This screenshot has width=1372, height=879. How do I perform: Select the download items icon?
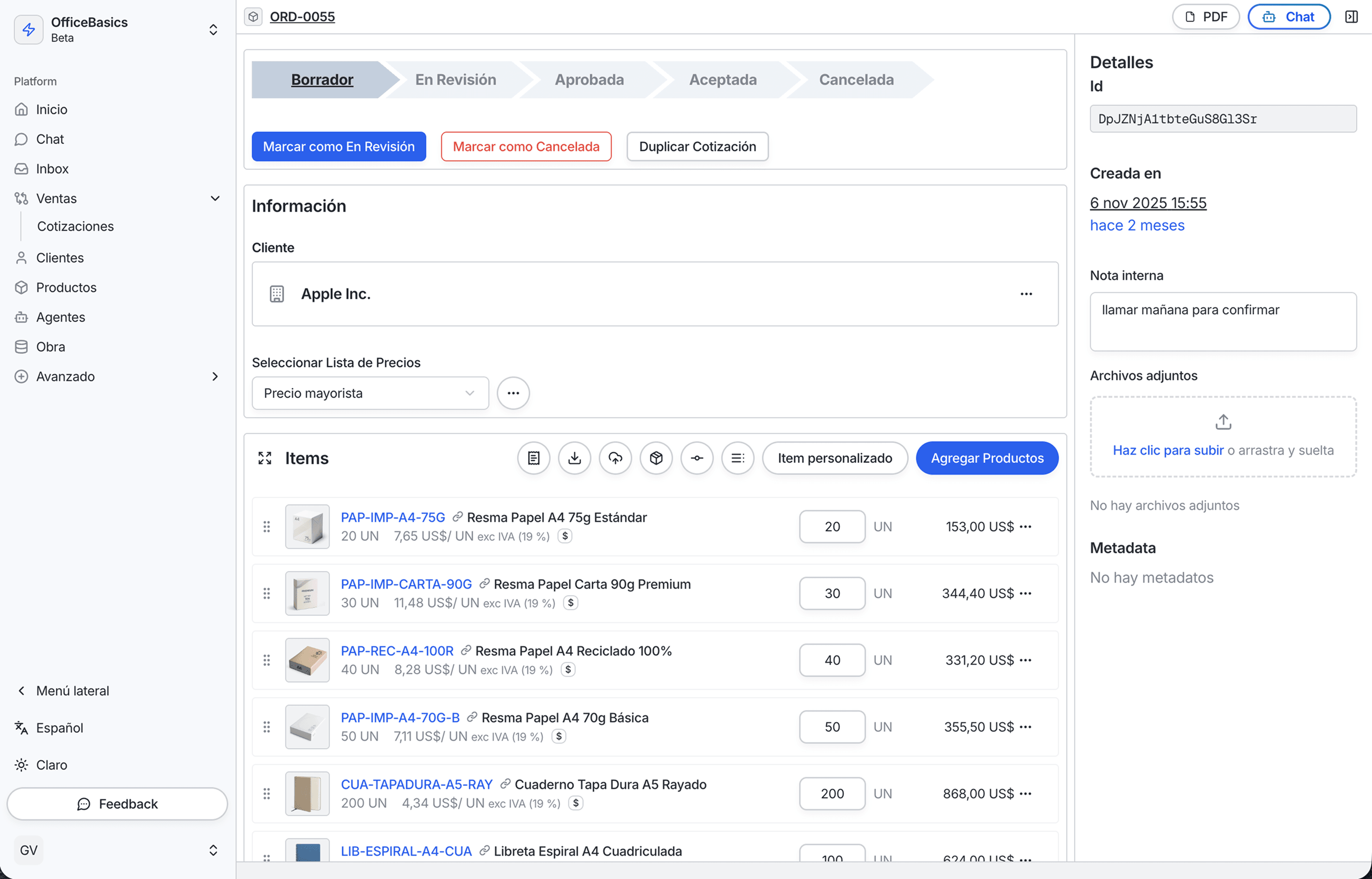click(574, 458)
